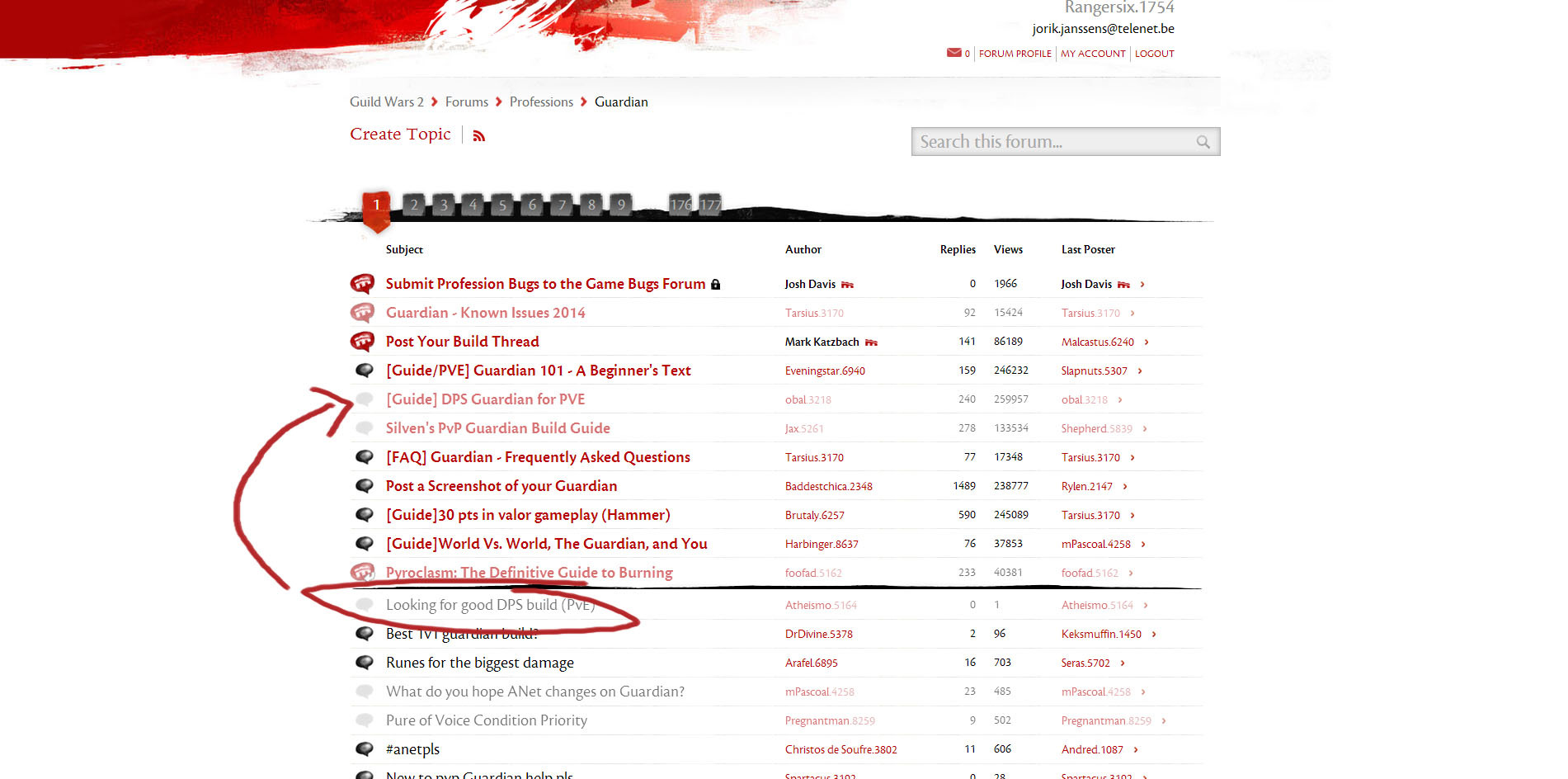Open the Professions breadcrumb

[x=541, y=102]
